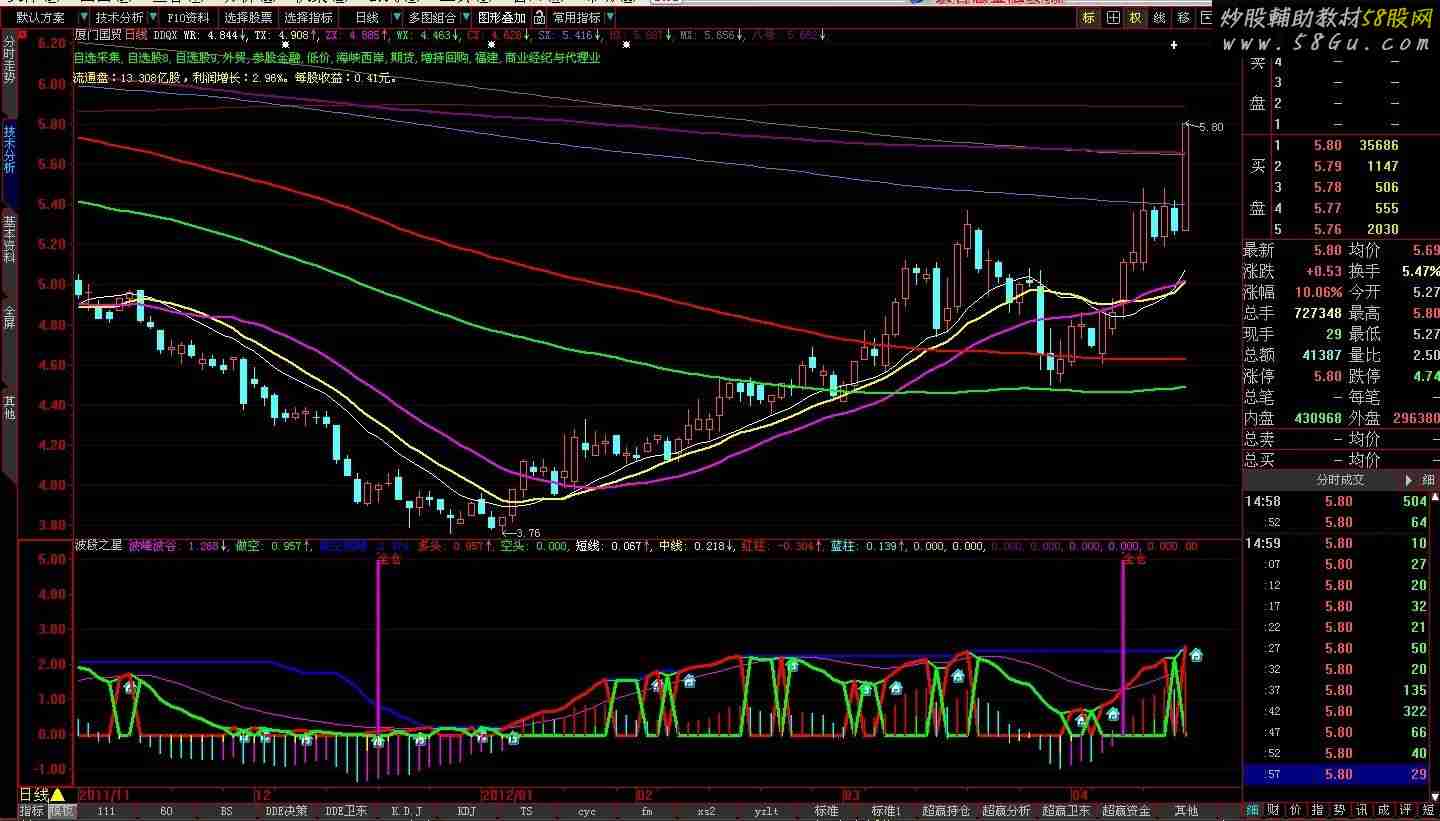Click the house signal icon above the latest candle
This screenshot has width=1440, height=821.
[1196, 655]
